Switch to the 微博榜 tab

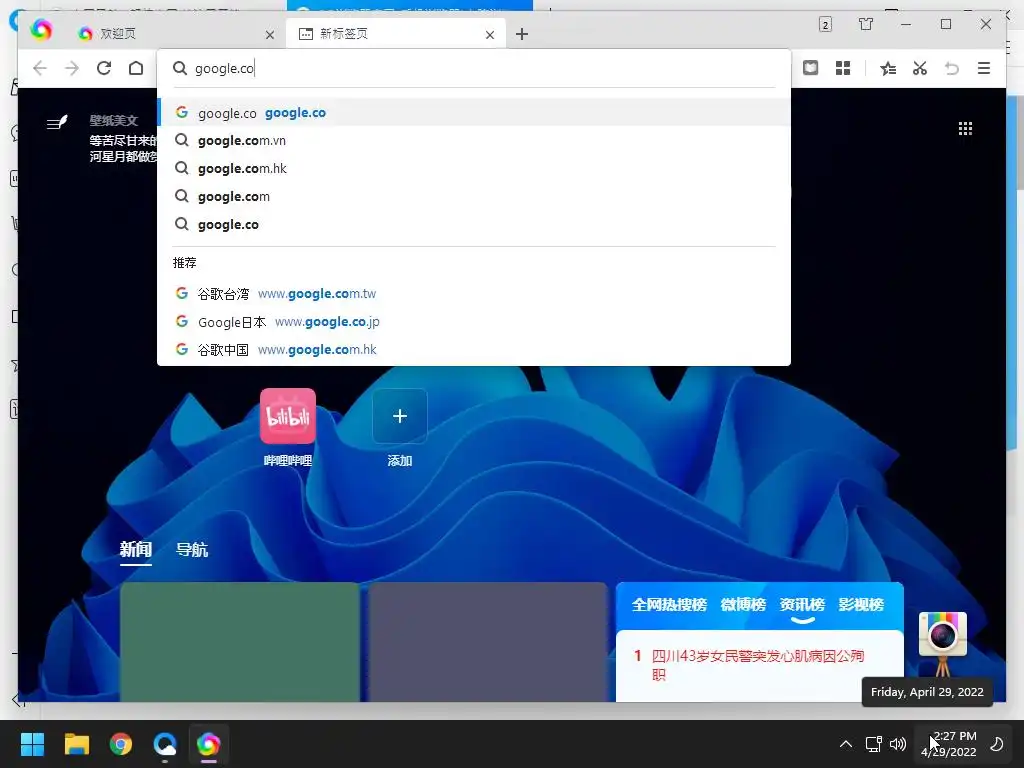(743, 605)
